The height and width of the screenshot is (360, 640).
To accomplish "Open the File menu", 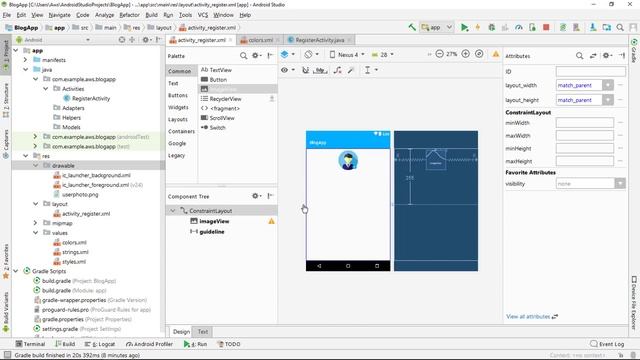I will click(x=7, y=15).
